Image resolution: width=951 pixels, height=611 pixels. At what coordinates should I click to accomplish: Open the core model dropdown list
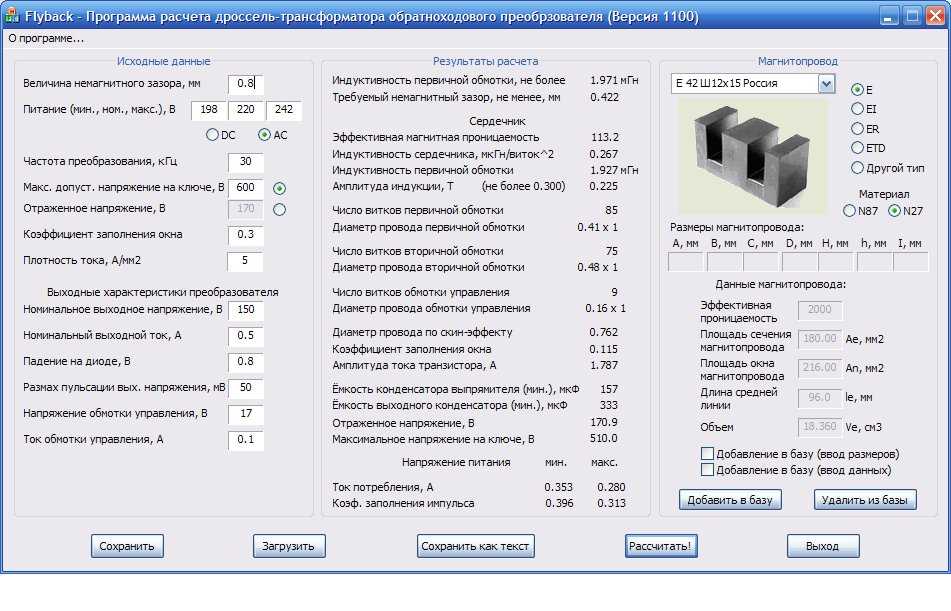826,83
